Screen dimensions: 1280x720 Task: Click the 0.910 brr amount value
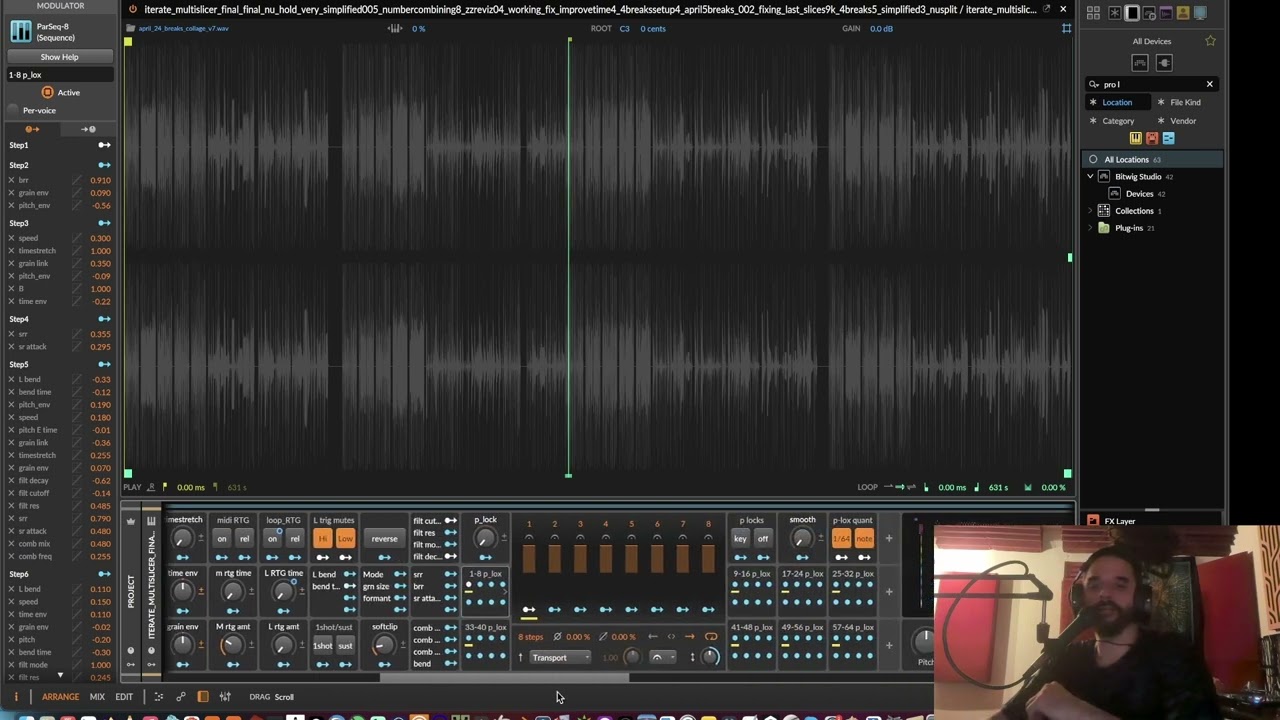click(x=100, y=180)
